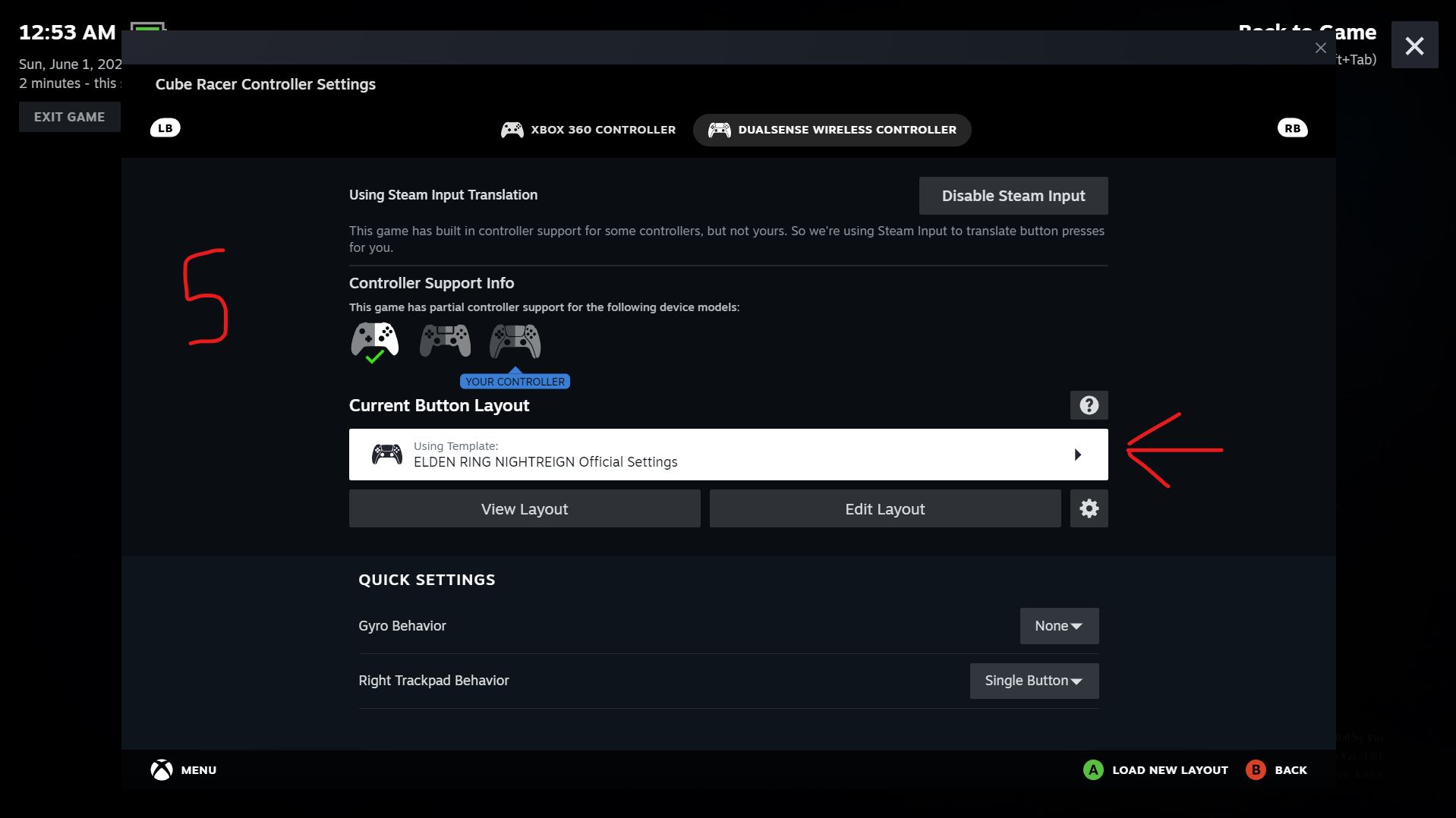The image size is (1456, 818).
Task: Click the Exit Game button
Action: pyautogui.click(x=69, y=117)
